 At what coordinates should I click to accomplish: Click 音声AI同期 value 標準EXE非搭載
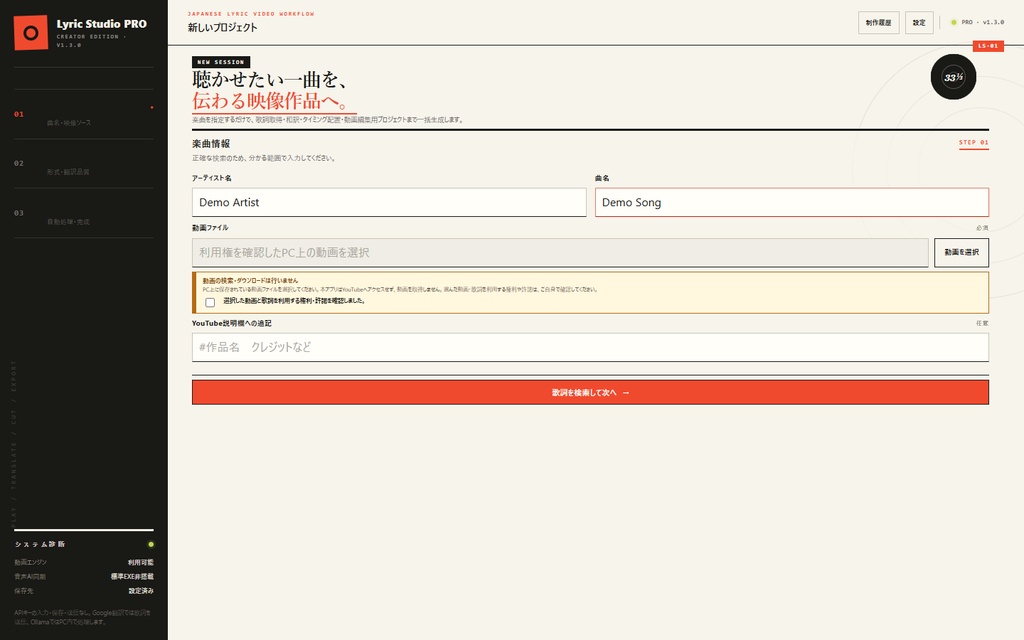(132, 577)
